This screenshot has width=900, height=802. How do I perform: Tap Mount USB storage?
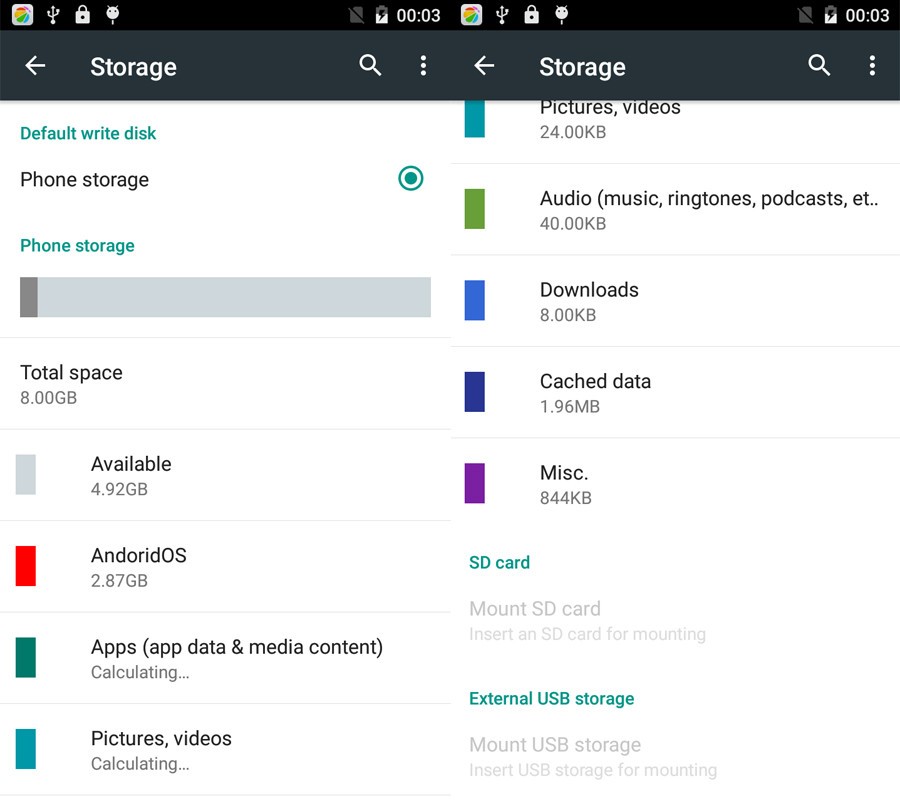pyautogui.click(x=591, y=756)
